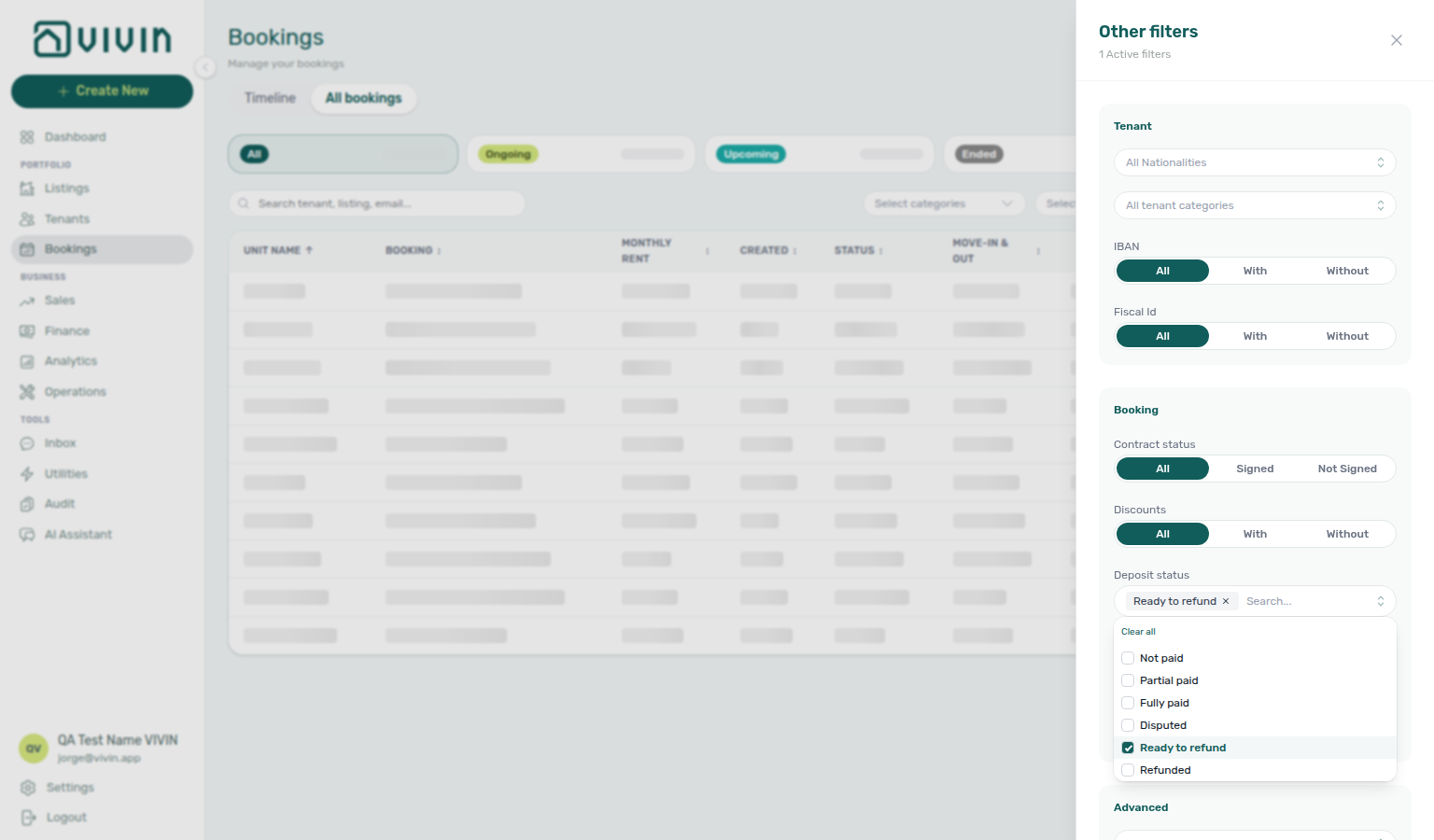1434x840 pixels.
Task: Collapse the sidebar with chevron button
Action: point(205,66)
